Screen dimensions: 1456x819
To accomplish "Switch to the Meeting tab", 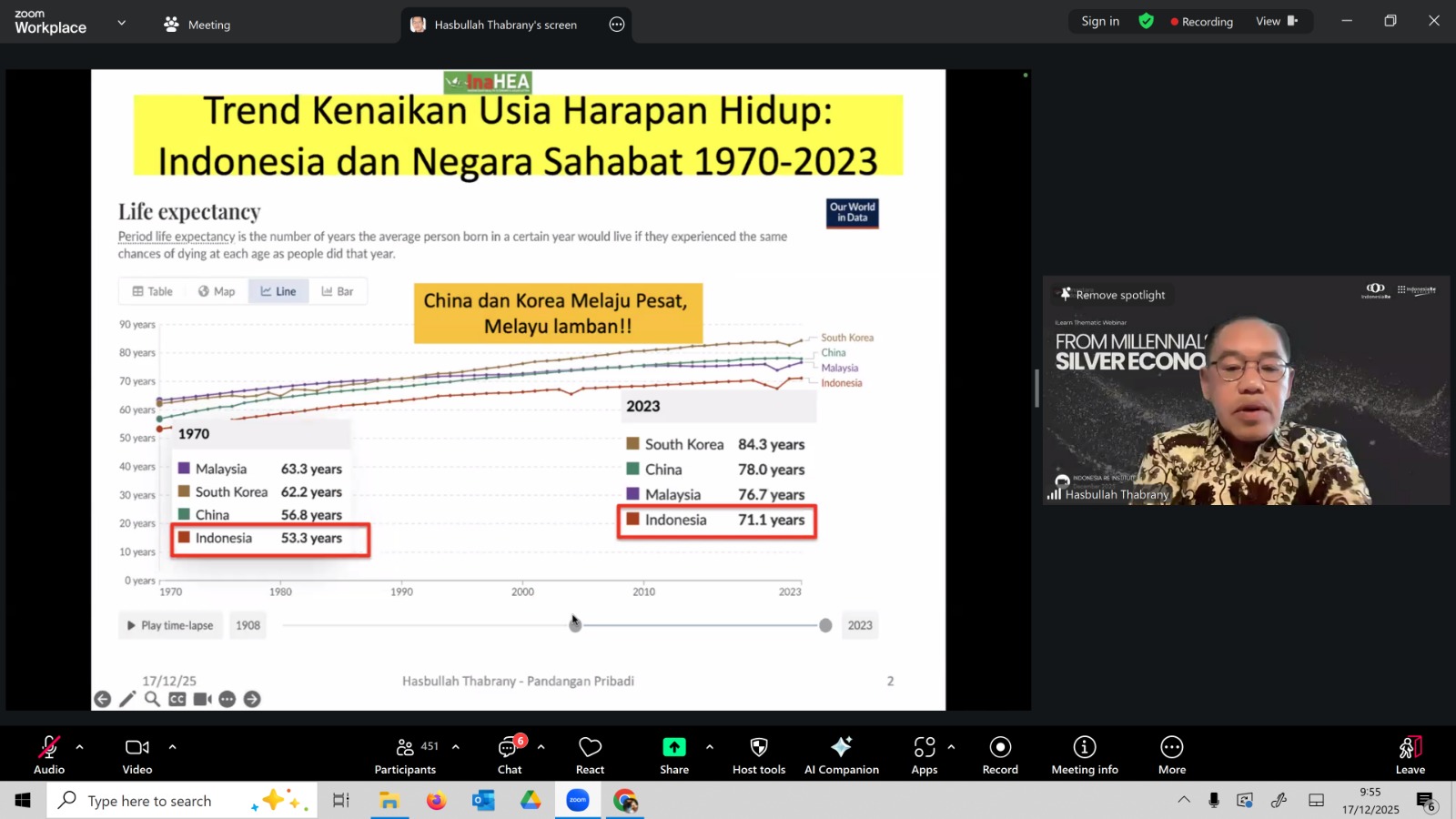I will click(x=197, y=25).
